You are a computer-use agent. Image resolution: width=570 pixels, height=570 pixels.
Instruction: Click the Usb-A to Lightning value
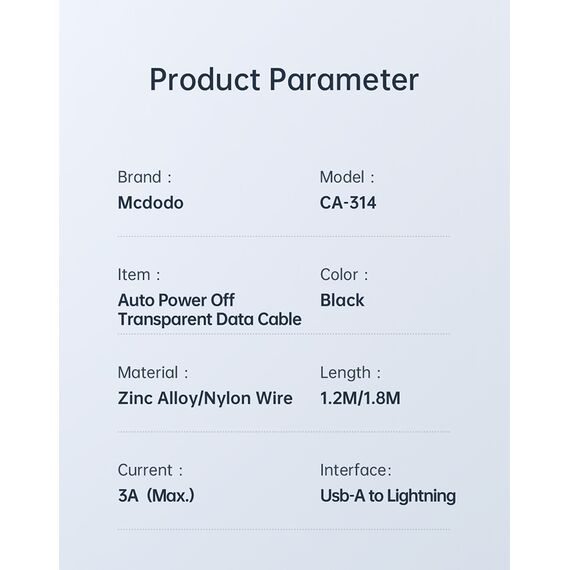click(x=388, y=496)
